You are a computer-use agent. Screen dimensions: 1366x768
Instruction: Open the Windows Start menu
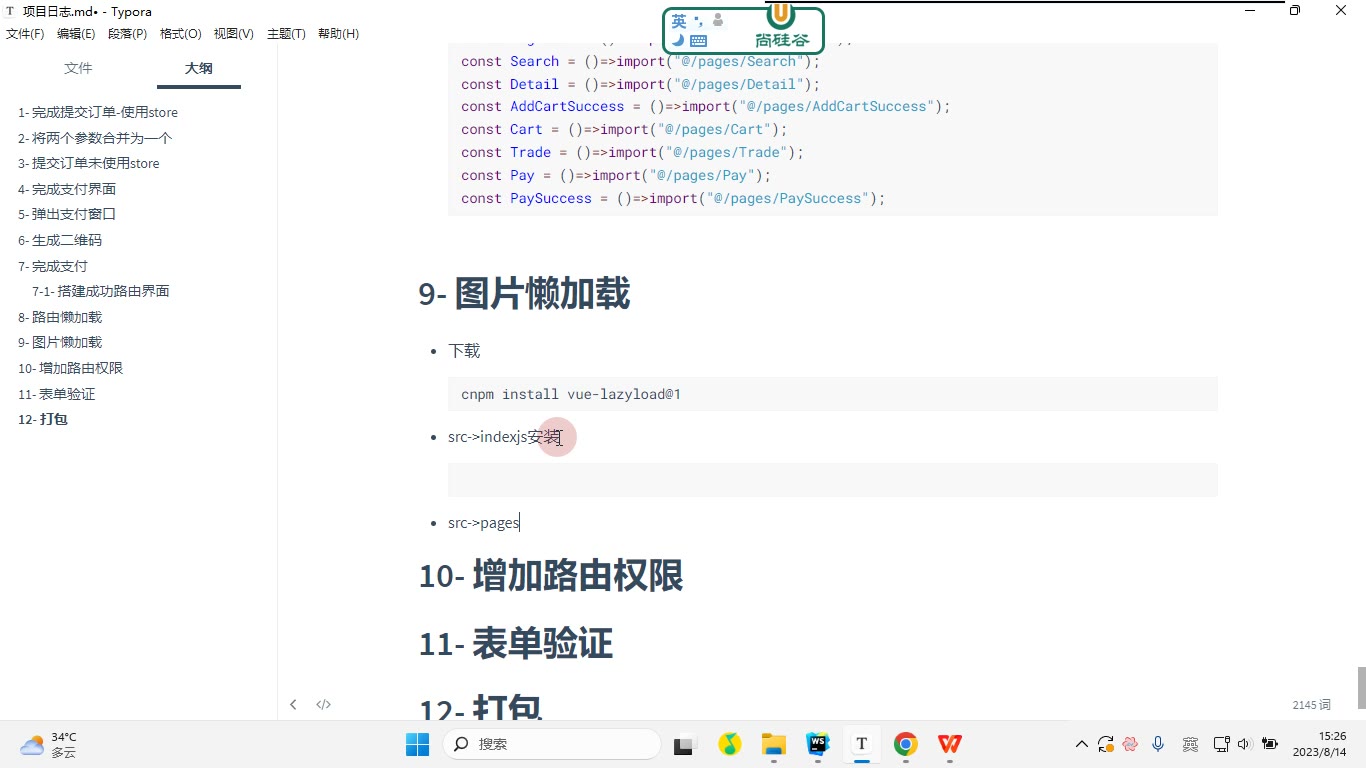tap(417, 744)
